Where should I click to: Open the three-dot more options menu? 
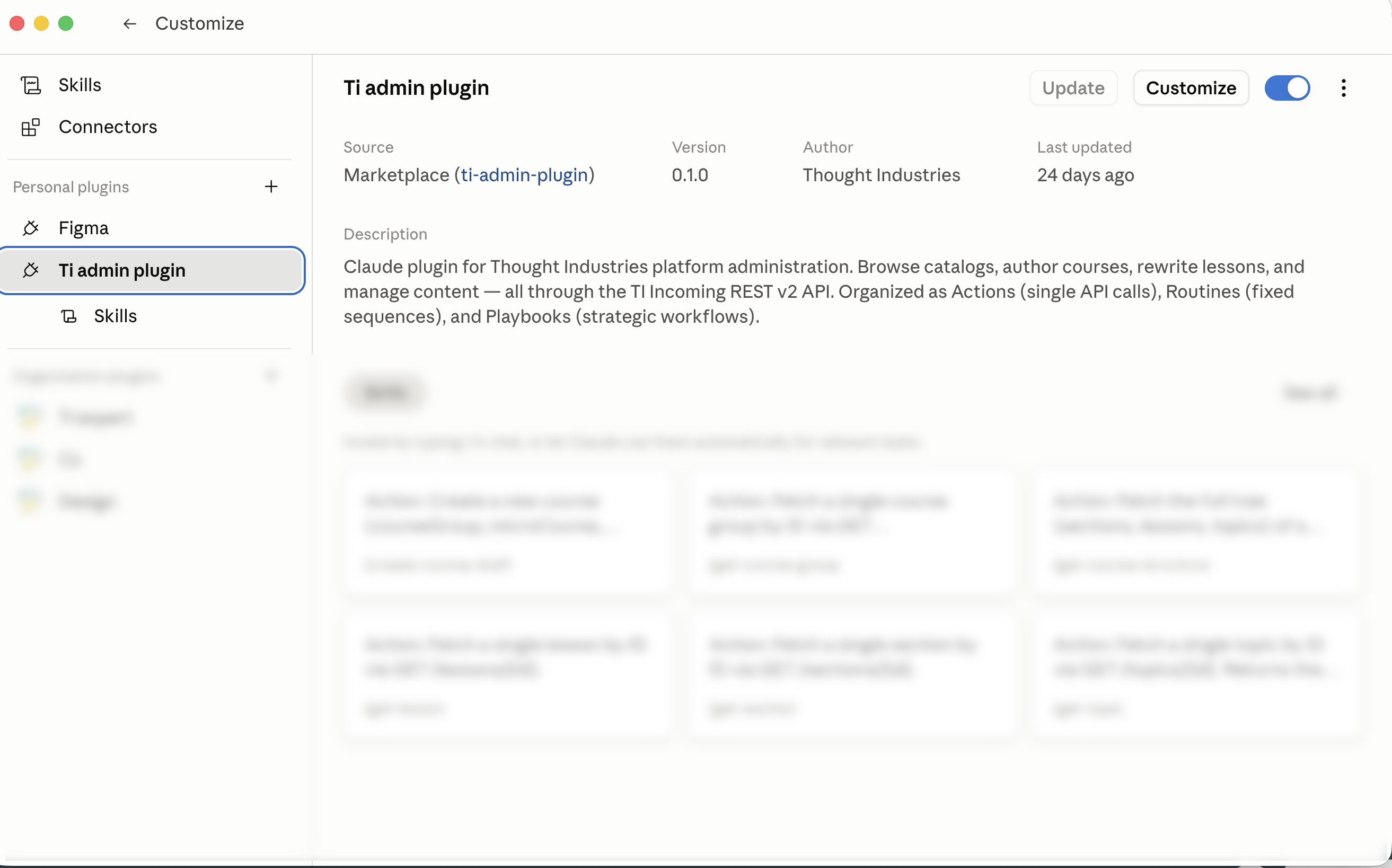click(1344, 88)
